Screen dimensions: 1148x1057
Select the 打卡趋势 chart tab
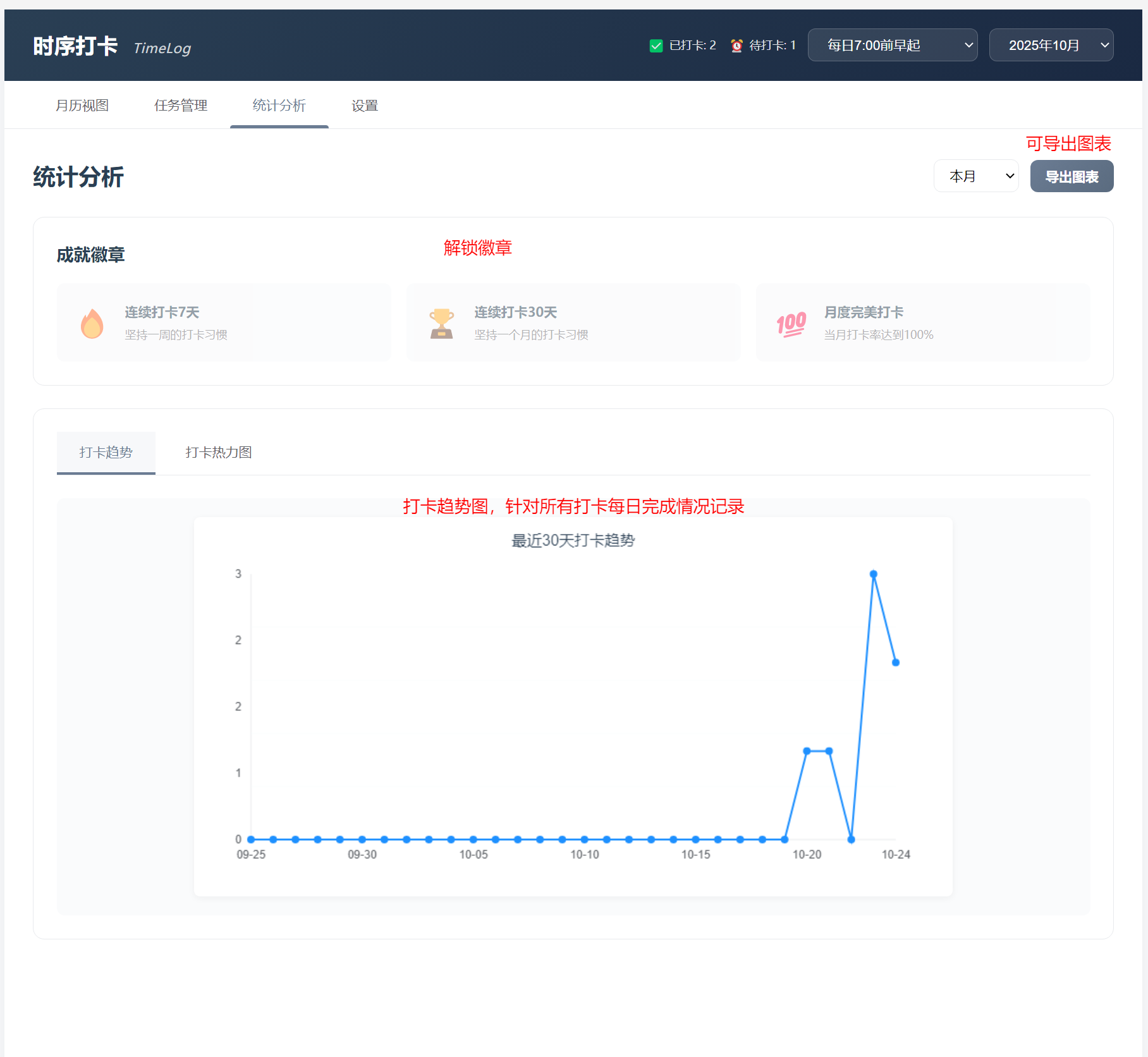point(106,453)
